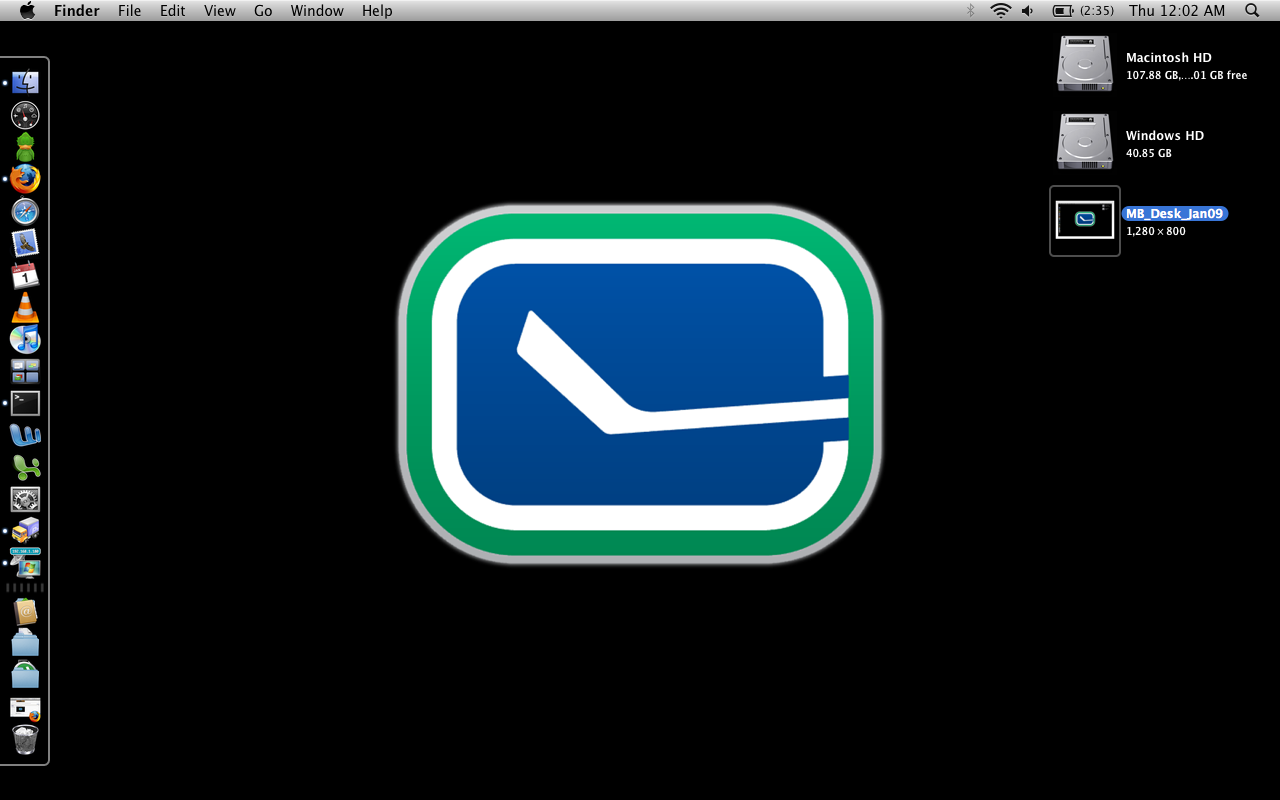This screenshot has height=800, width=1280.
Task: Open Transmit truck icon in Dock
Action: [x=25, y=531]
